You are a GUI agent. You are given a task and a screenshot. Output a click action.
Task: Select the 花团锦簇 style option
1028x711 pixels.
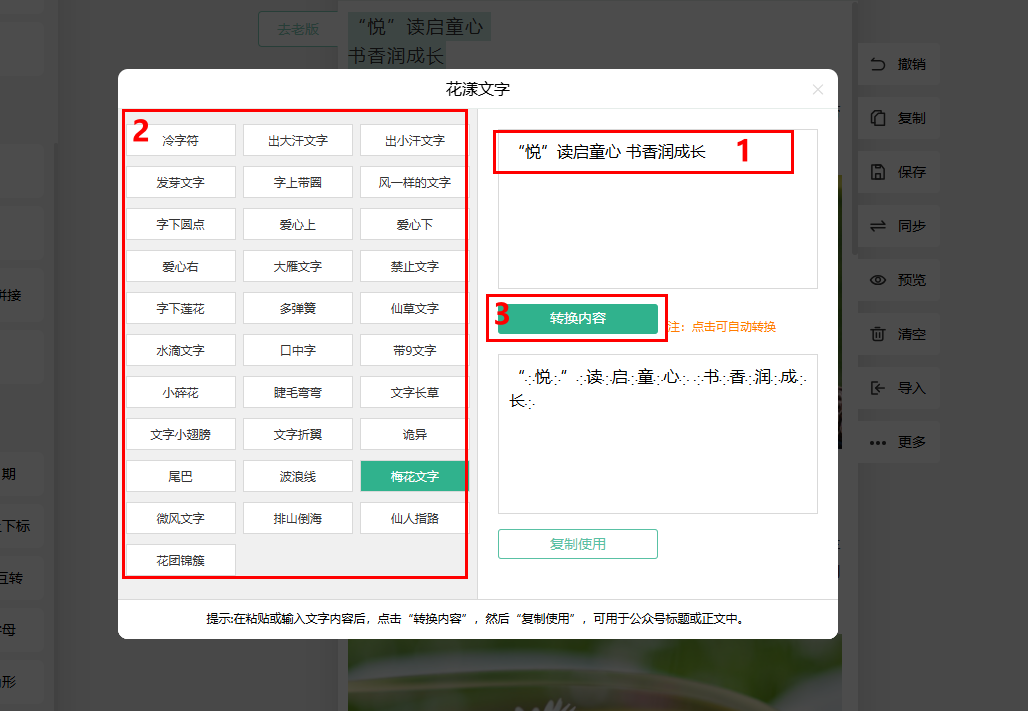[180, 561]
